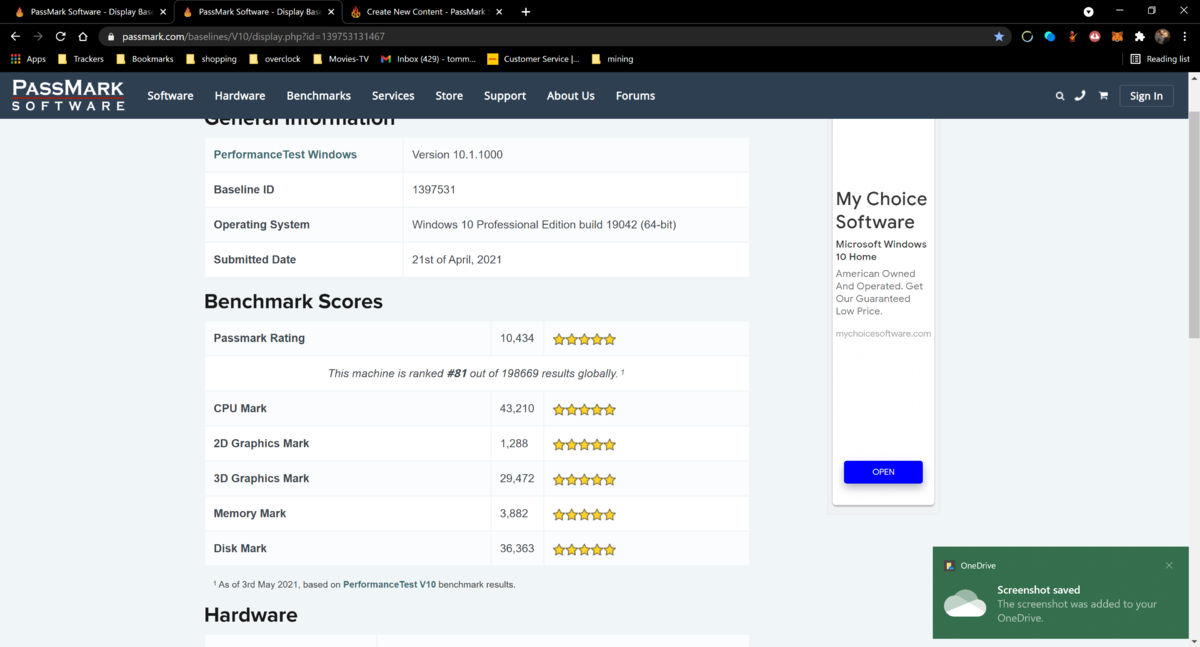Select the 2D Graphics Mark value 1,288

(x=513, y=443)
